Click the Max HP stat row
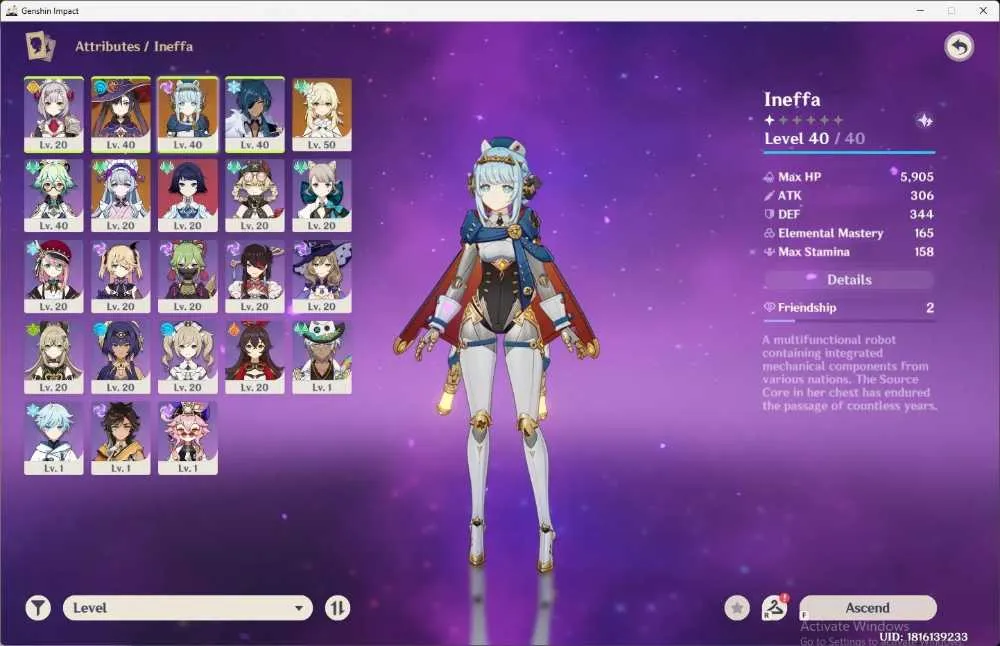Image resolution: width=1000 pixels, height=646 pixels. [x=849, y=177]
